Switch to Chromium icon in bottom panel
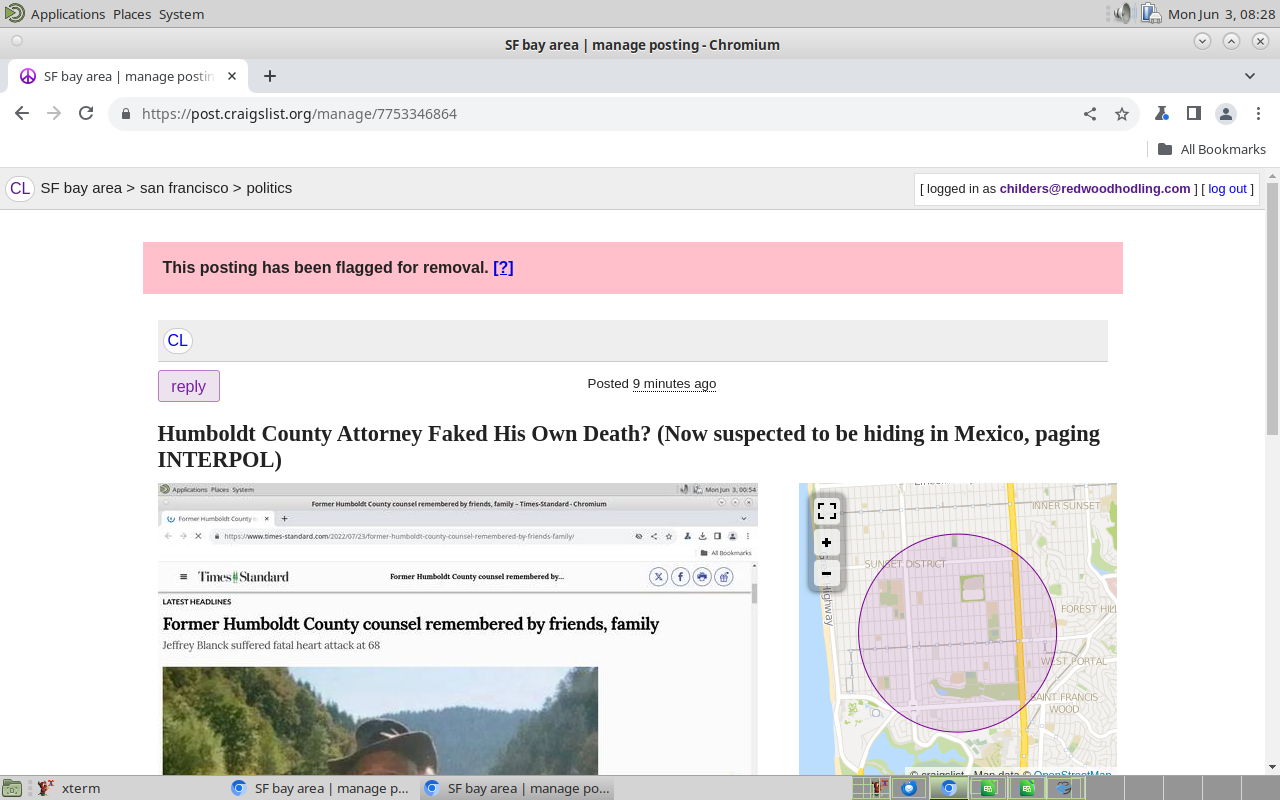Image resolution: width=1280 pixels, height=800 pixels. click(949, 788)
